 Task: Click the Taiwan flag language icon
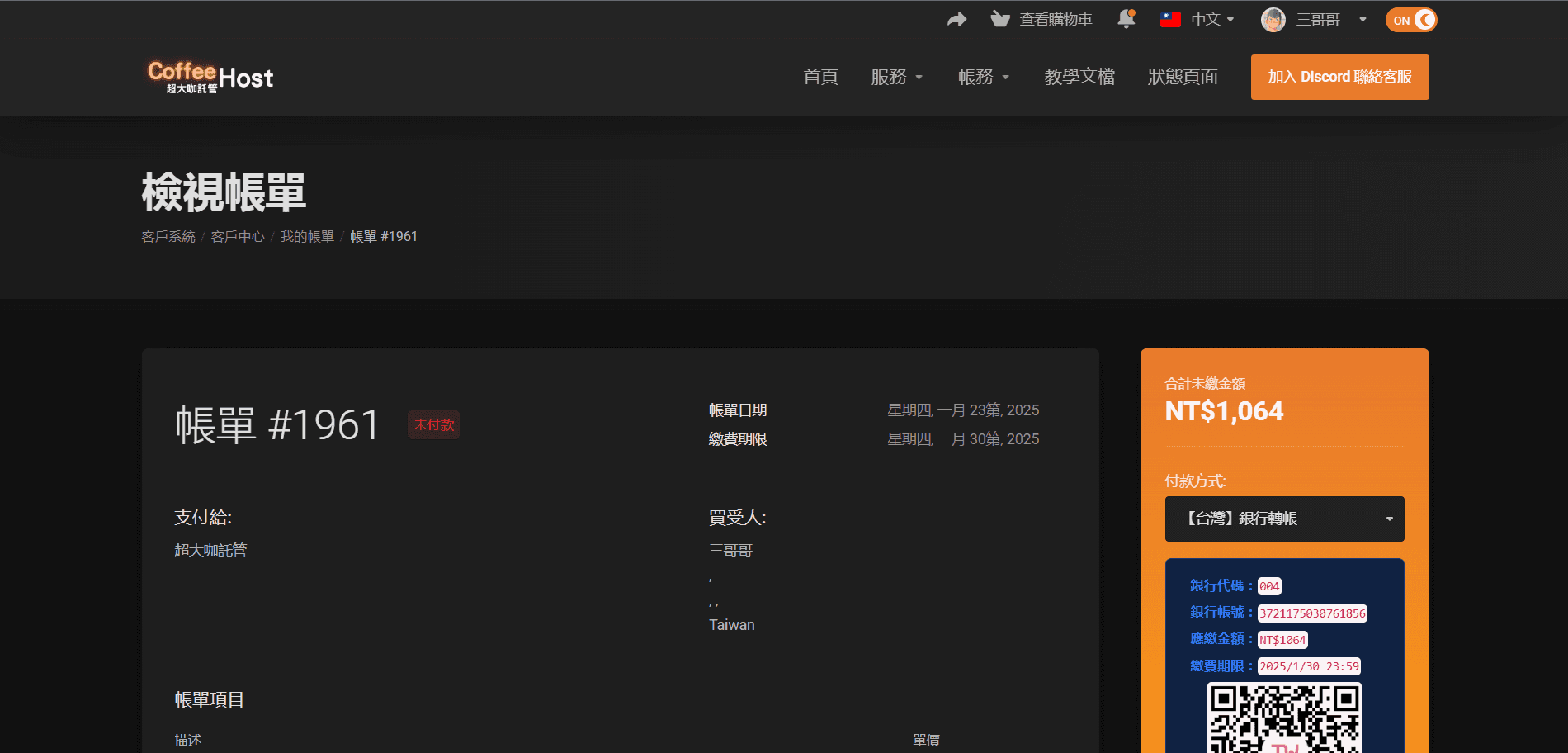click(x=1170, y=20)
